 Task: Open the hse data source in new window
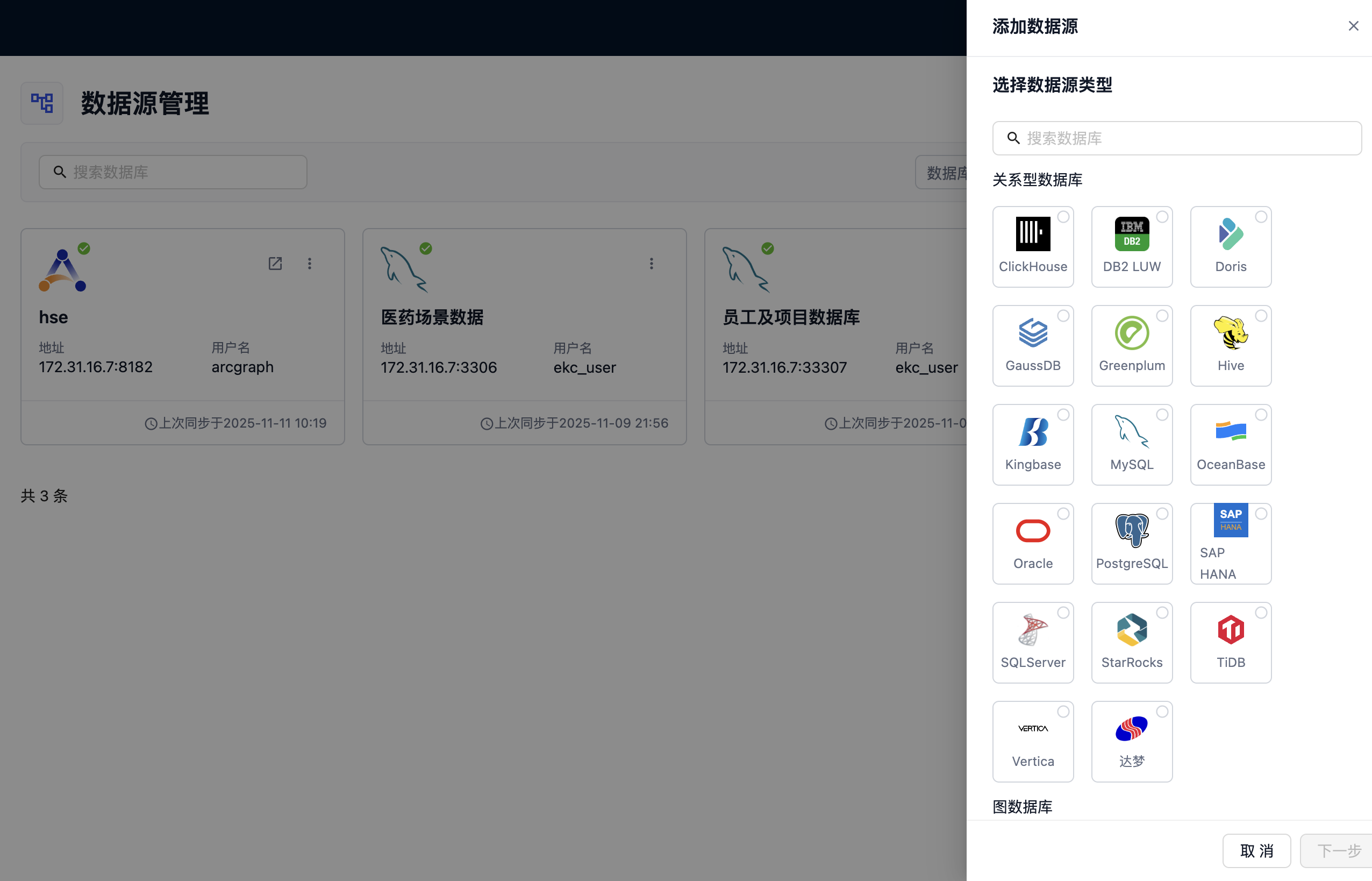276,263
